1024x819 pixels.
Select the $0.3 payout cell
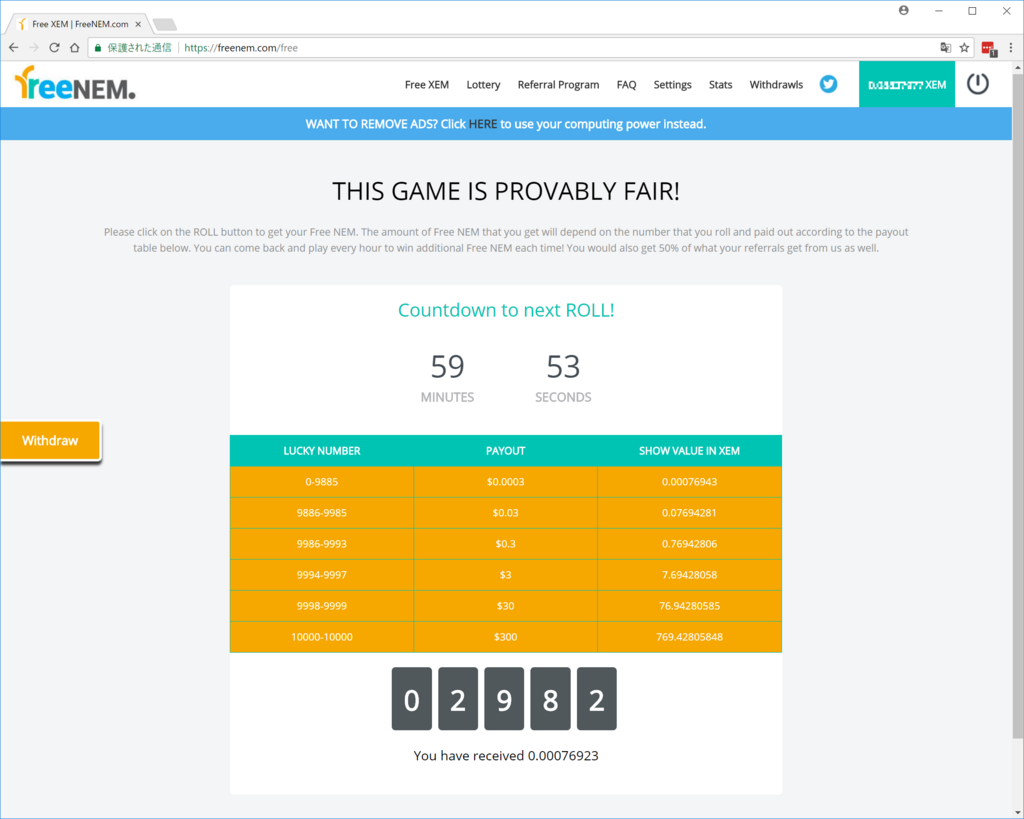click(505, 544)
